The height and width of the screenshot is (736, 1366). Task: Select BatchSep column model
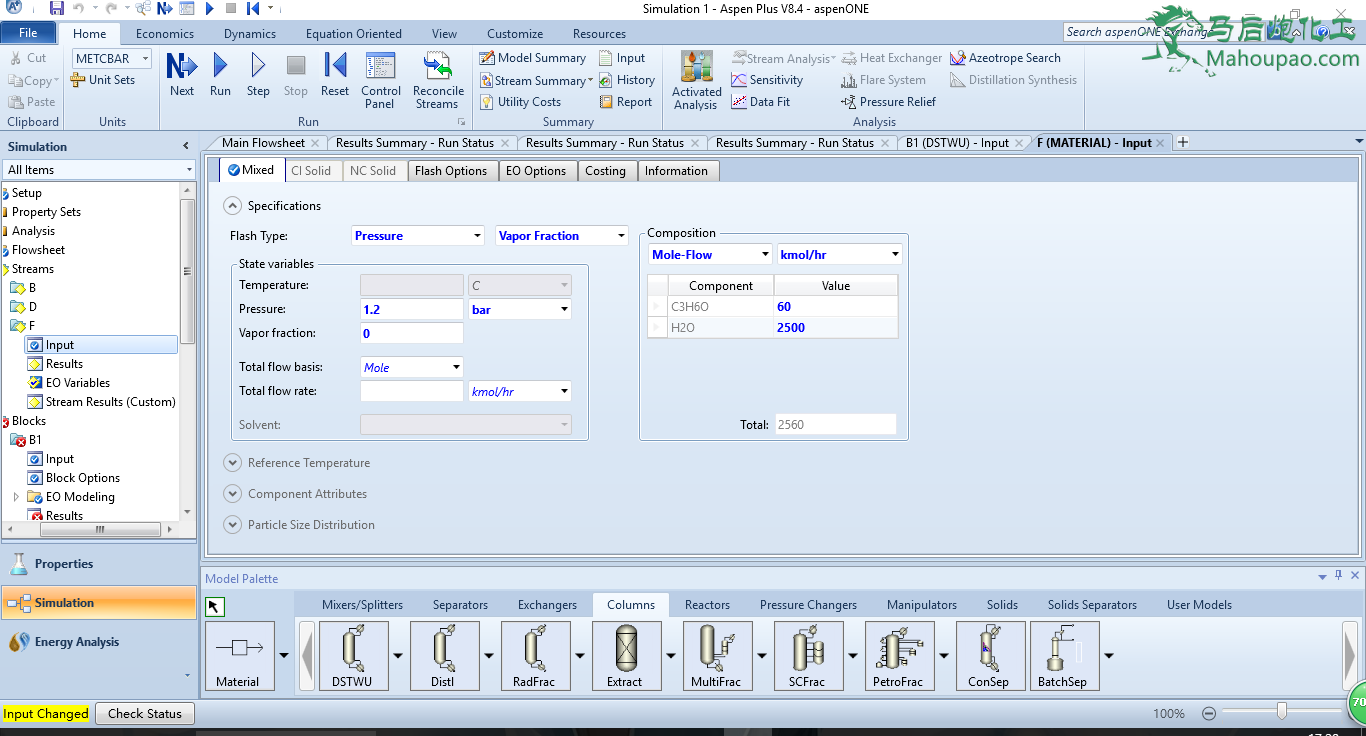point(1064,655)
